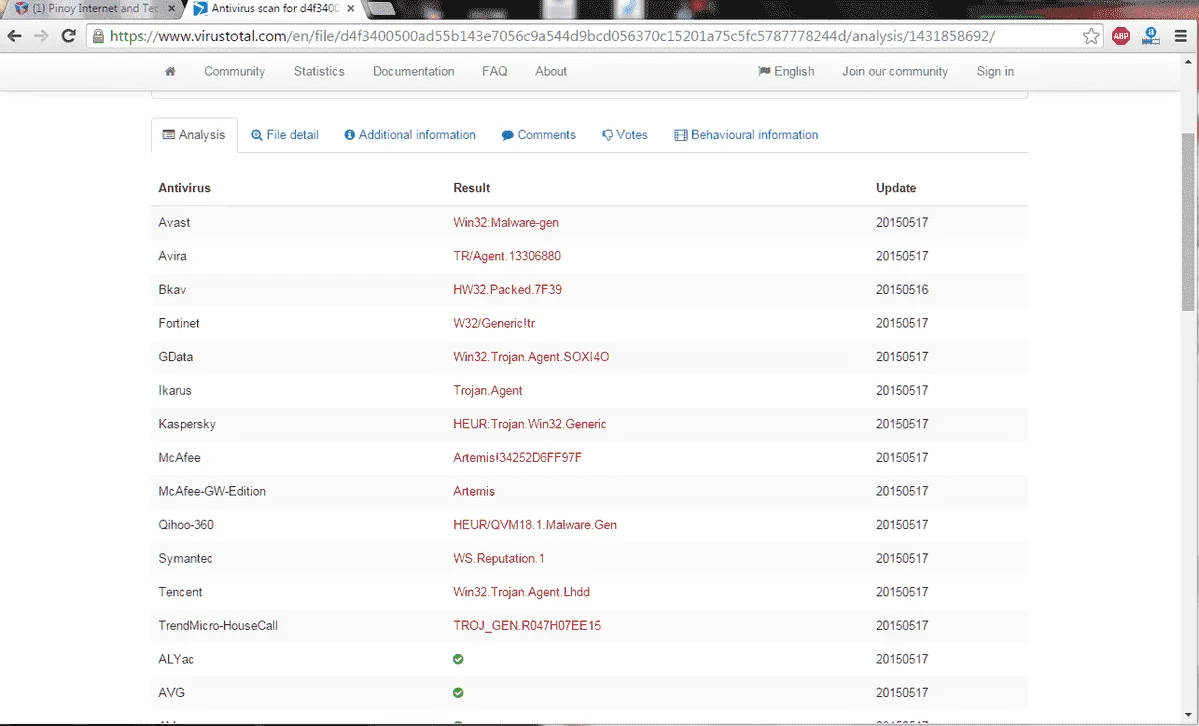
Task: Click the Fortinet antivirus name
Action: [179, 324]
